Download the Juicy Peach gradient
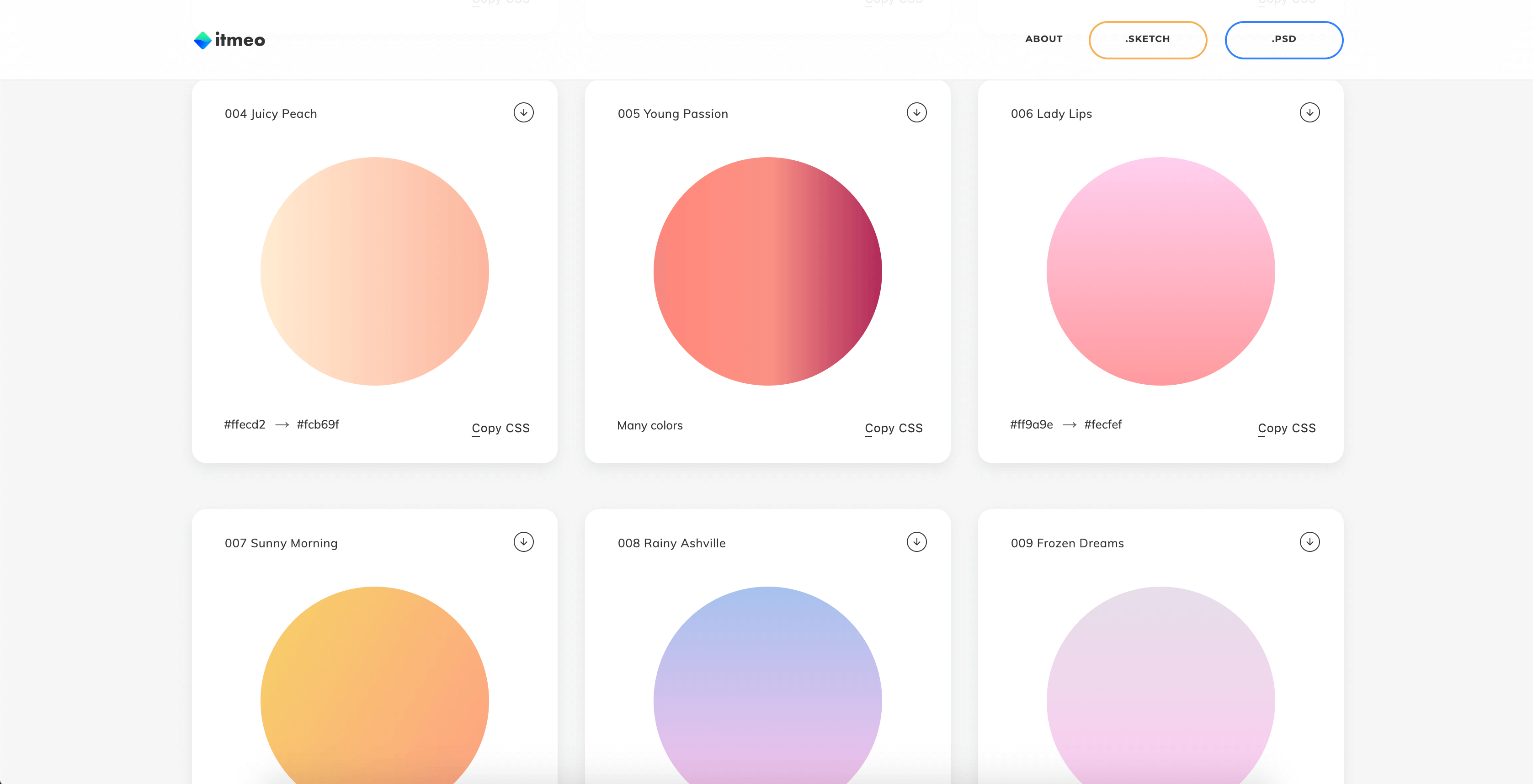 (523, 112)
